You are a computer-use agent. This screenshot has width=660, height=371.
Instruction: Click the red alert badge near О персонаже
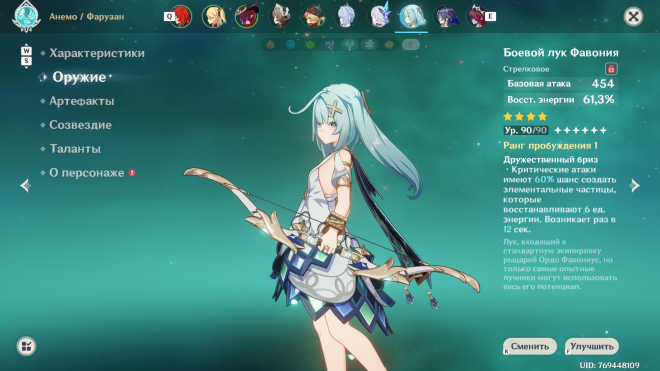click(x=132, y=173)
